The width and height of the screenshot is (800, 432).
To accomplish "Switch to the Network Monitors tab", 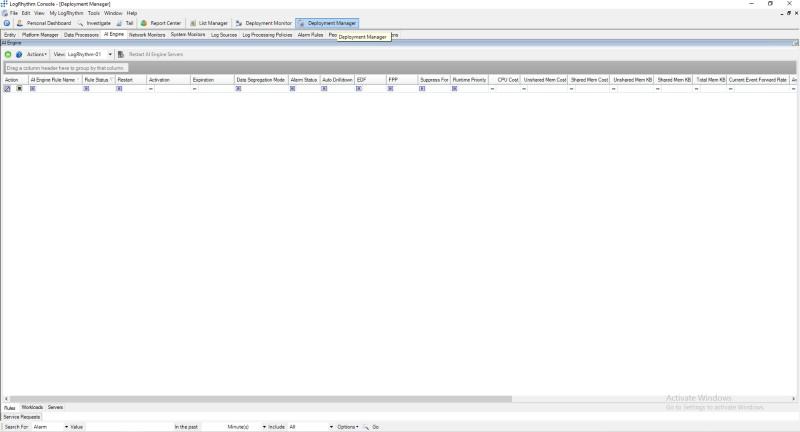I will (x=147, y=35).
